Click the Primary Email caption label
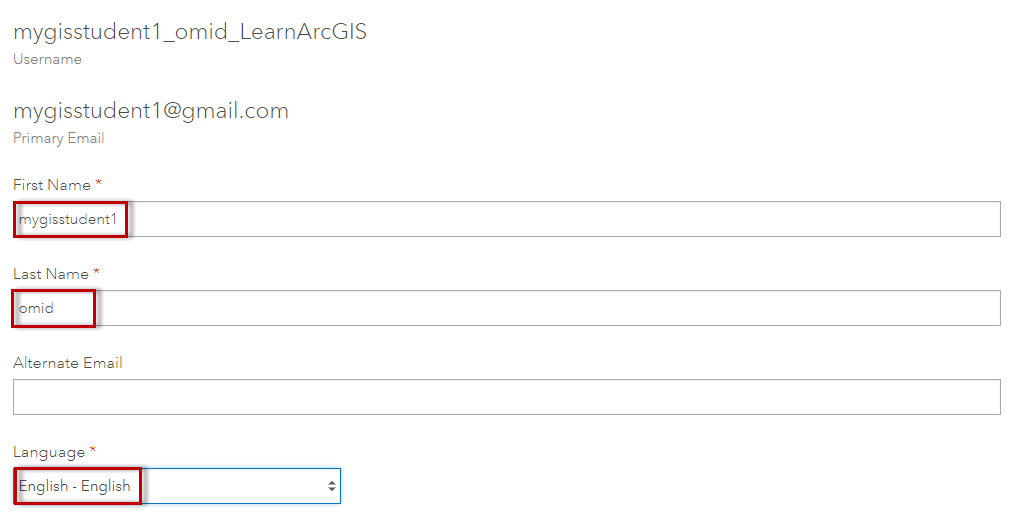 tap(58, 138)
